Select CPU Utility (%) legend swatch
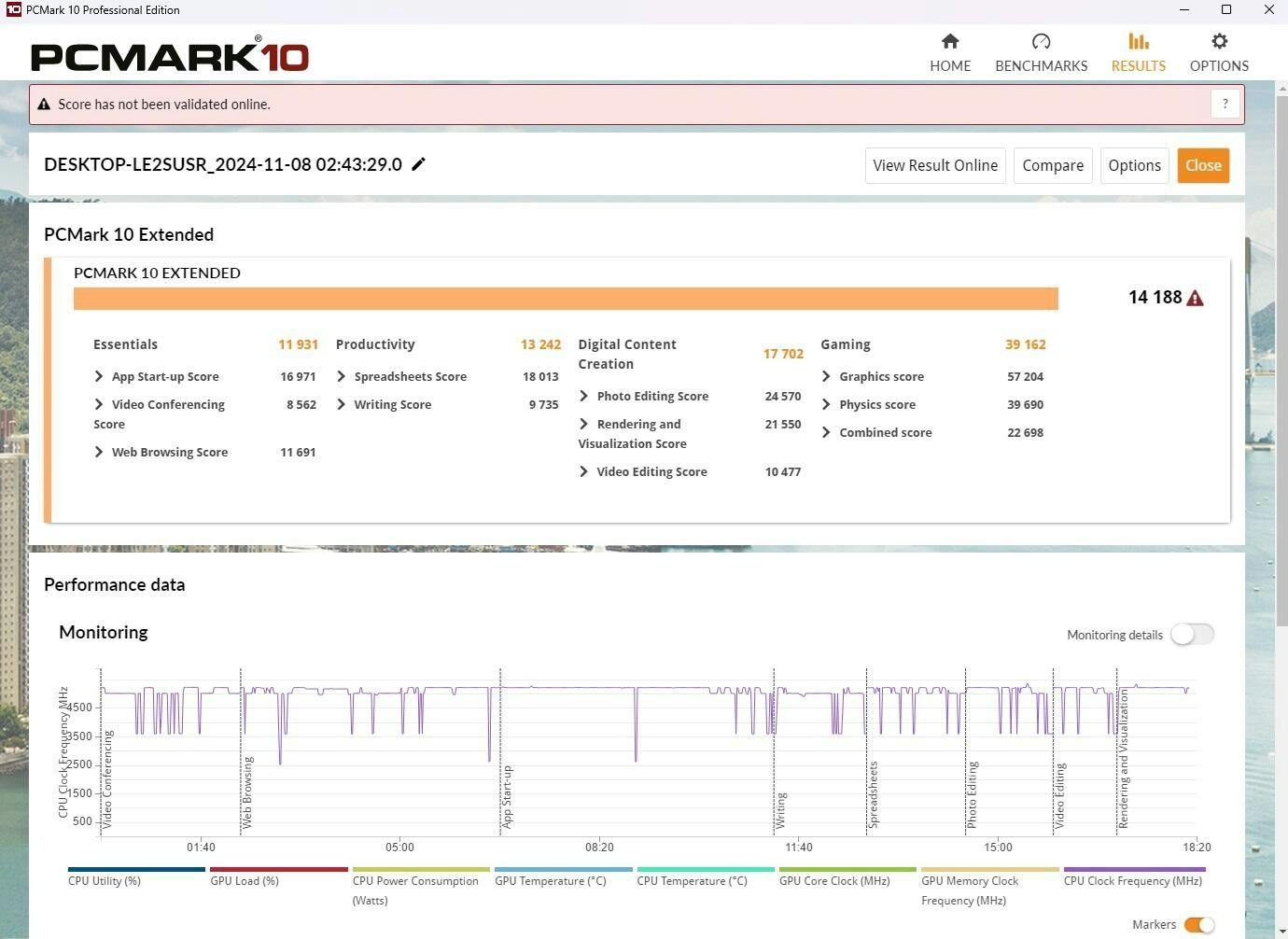1288x939 pixels. pos(136,869)
